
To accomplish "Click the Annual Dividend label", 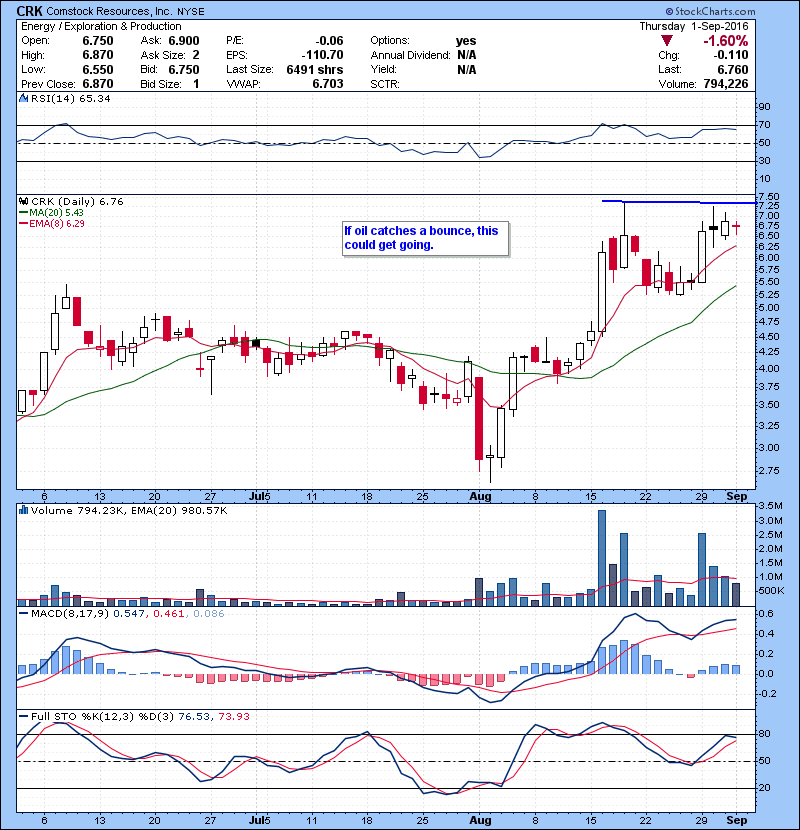I will click(410, 55).
